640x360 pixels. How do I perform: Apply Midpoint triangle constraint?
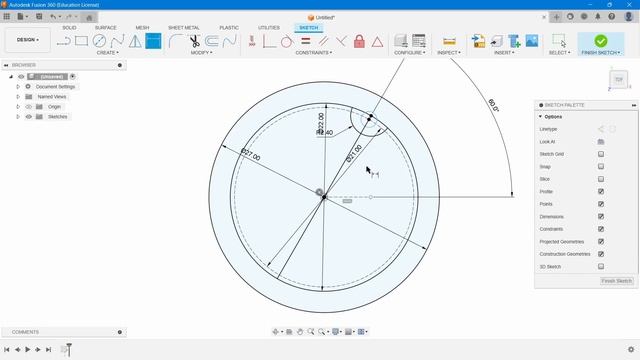point(377,41)
